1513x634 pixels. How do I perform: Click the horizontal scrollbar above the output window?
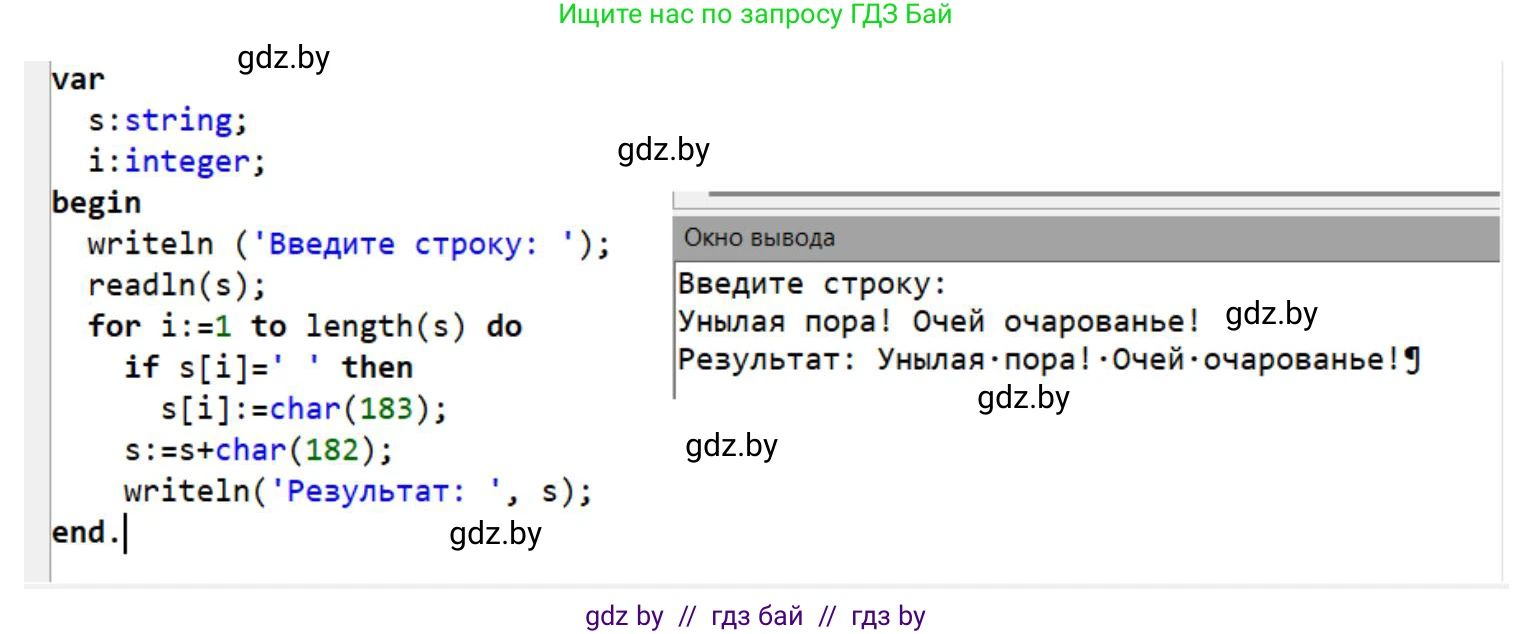tap(1100, 193)
